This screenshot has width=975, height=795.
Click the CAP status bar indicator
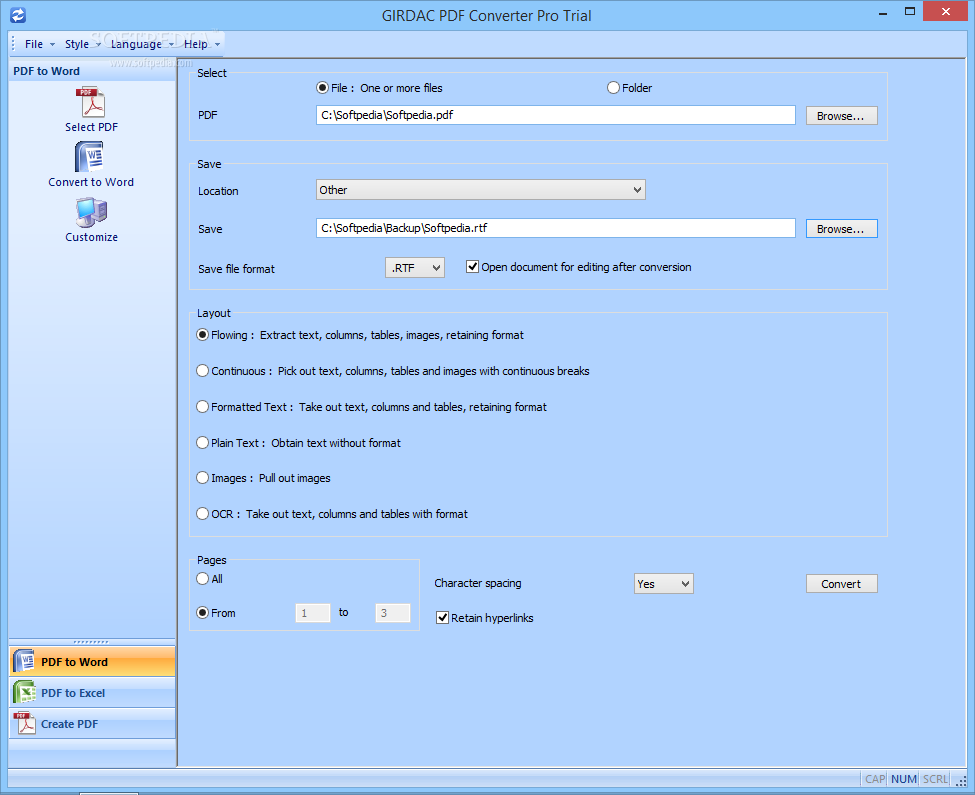(x=875, y=779)
